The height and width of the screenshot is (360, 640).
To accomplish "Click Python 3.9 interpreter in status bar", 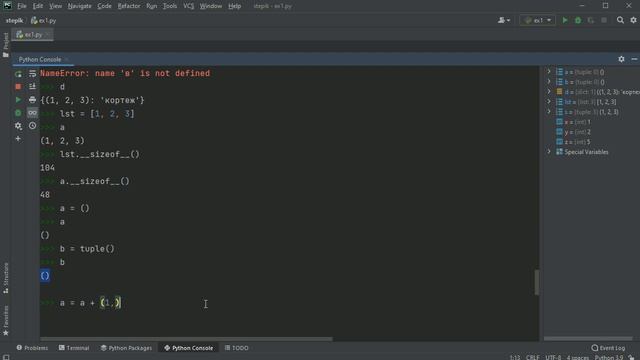I will coord(609,357).
